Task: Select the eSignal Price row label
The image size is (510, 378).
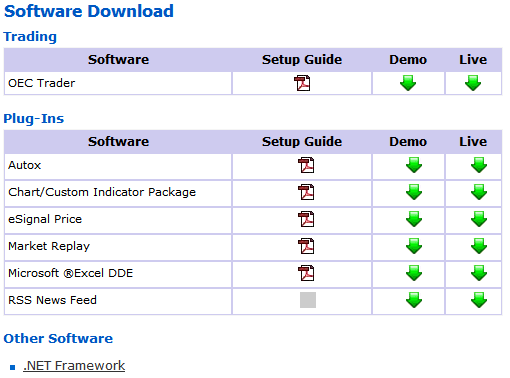Action: coord(45,219)
